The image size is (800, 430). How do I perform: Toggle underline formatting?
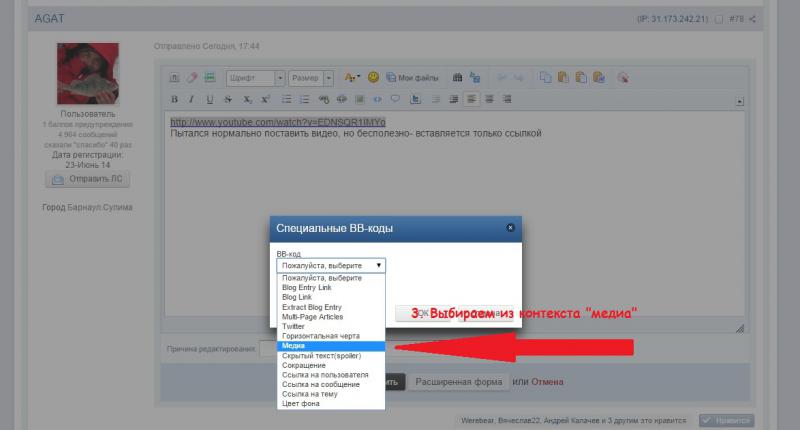(210, 99)
